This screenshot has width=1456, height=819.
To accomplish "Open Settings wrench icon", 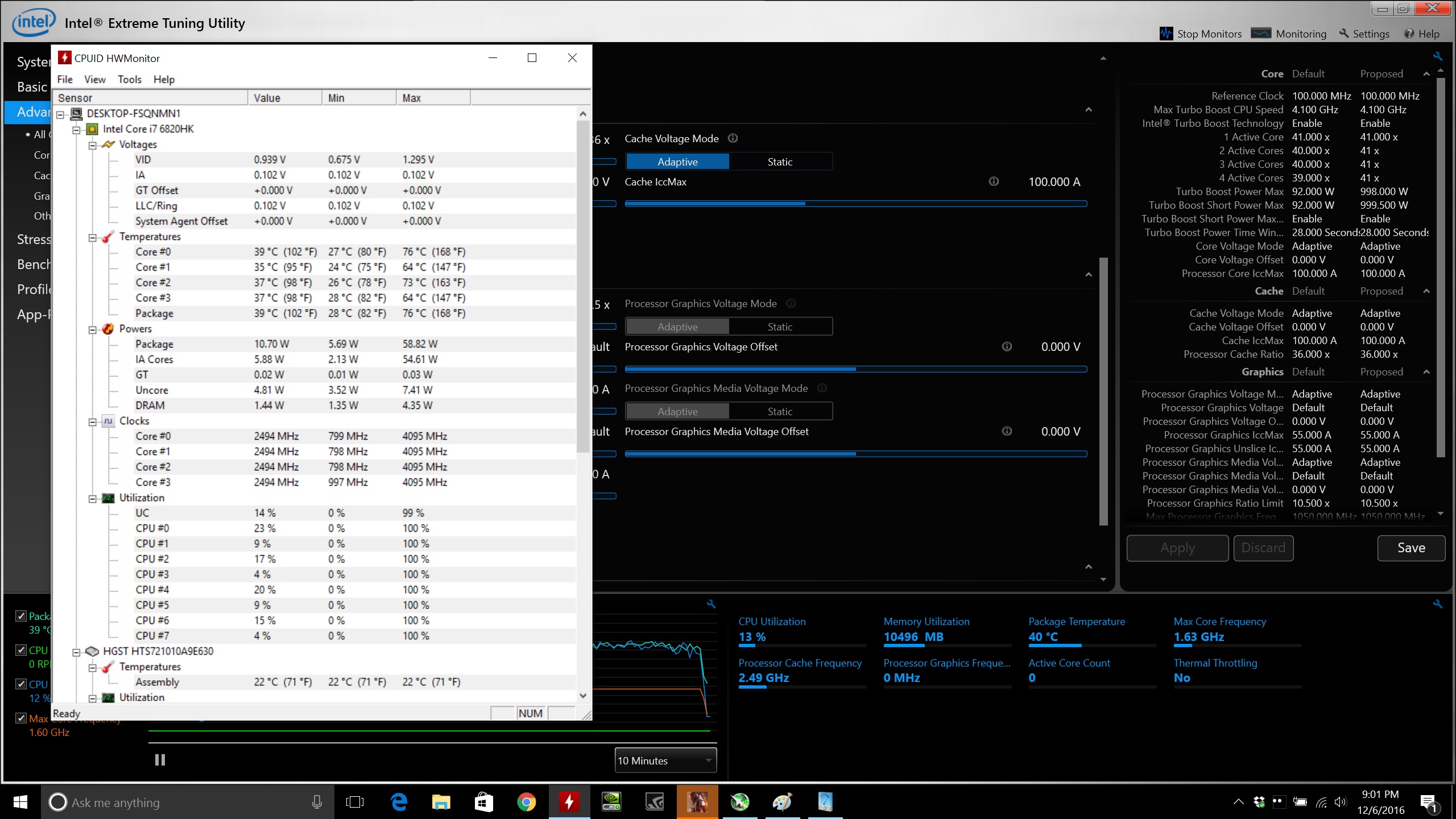I will click(1344, 34).
